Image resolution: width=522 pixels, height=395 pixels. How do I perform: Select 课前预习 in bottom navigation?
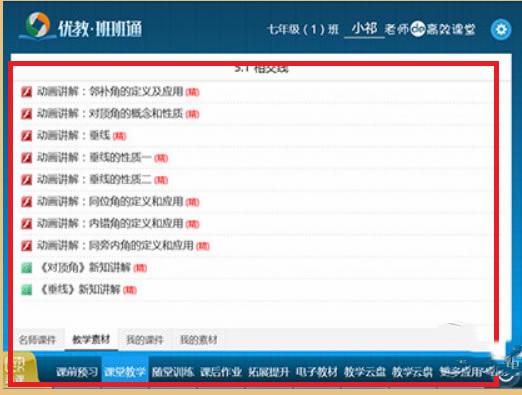point(77,372)
